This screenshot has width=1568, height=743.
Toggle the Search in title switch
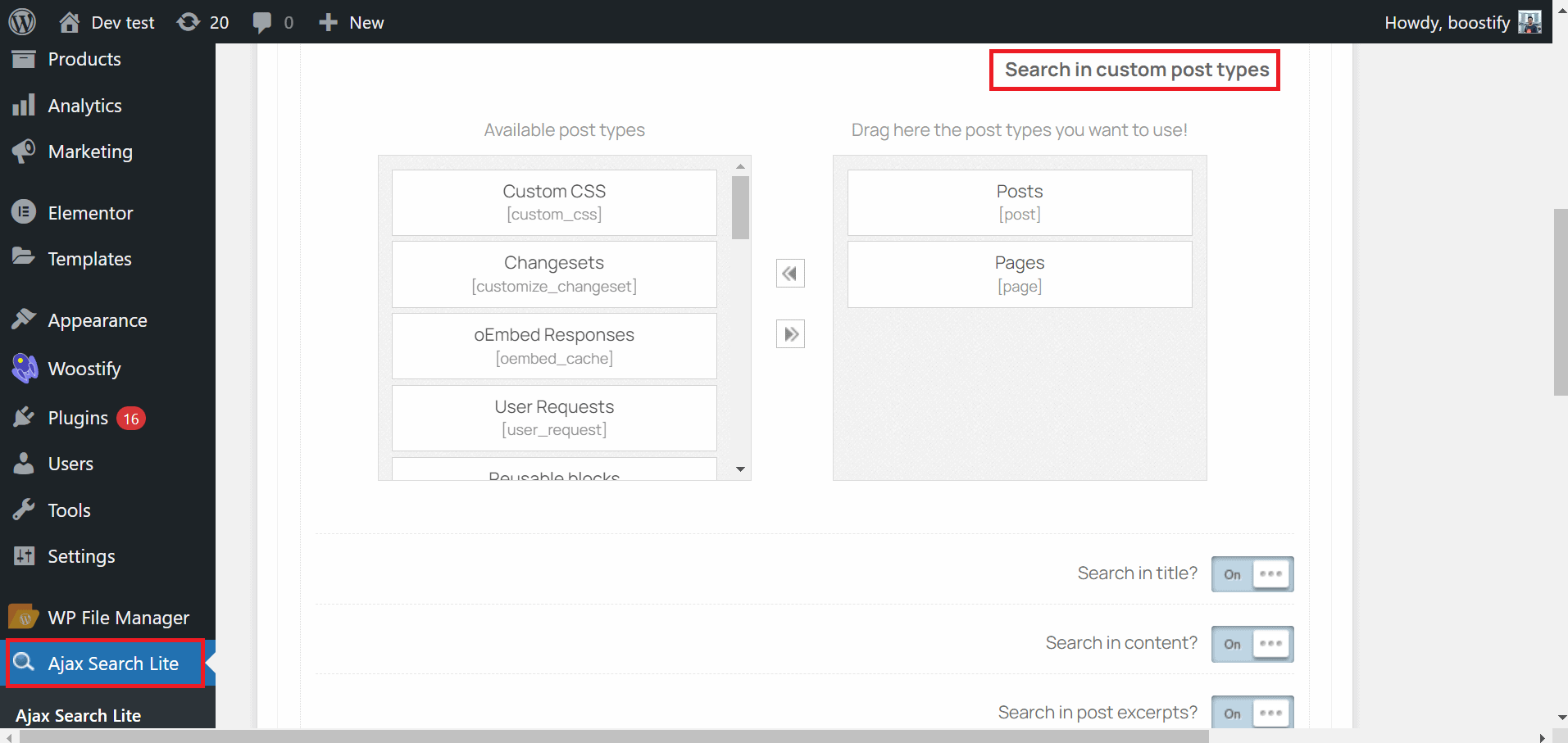1252,573
